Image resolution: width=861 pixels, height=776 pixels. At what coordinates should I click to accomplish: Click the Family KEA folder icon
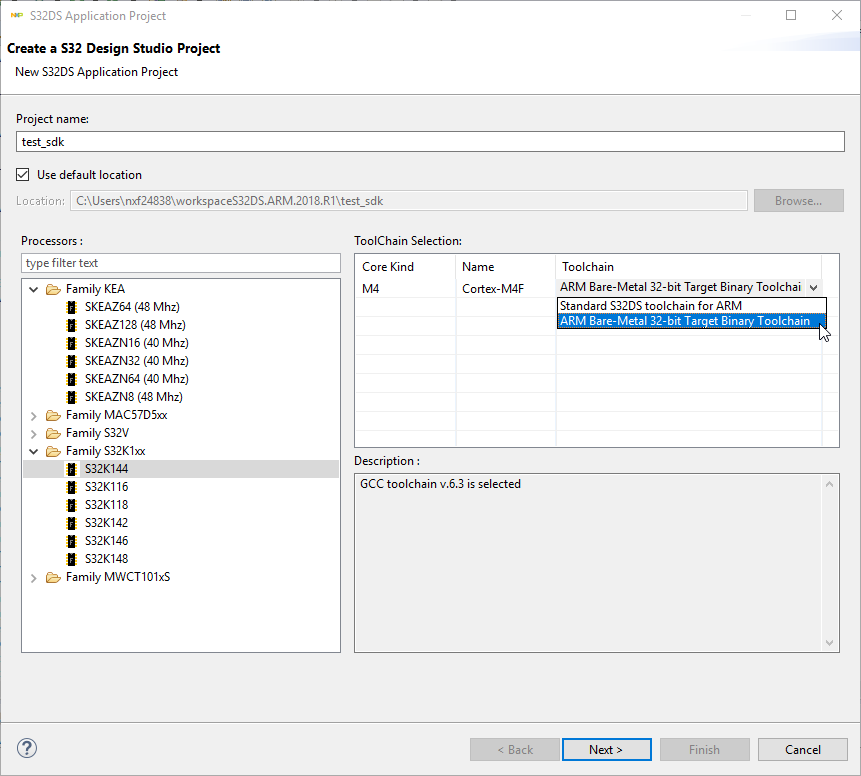(53, 289)
